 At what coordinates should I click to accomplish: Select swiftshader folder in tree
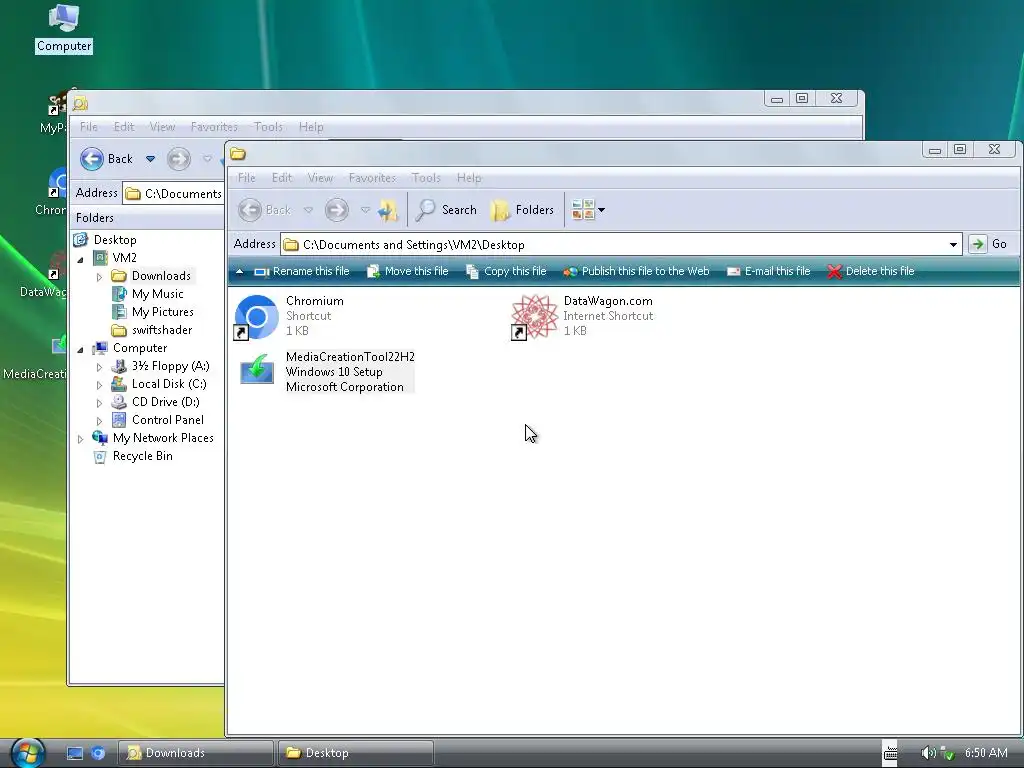[x=162, y=330]
